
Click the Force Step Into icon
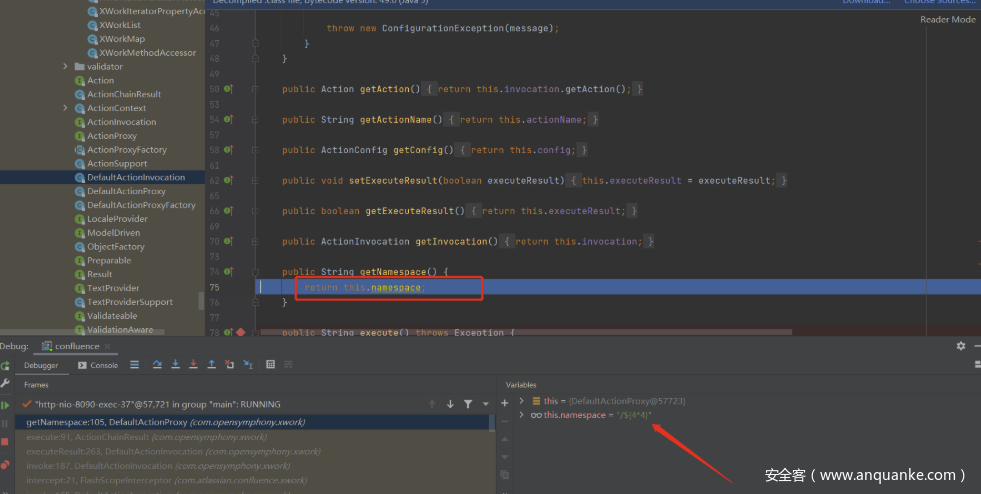(193, 365)
